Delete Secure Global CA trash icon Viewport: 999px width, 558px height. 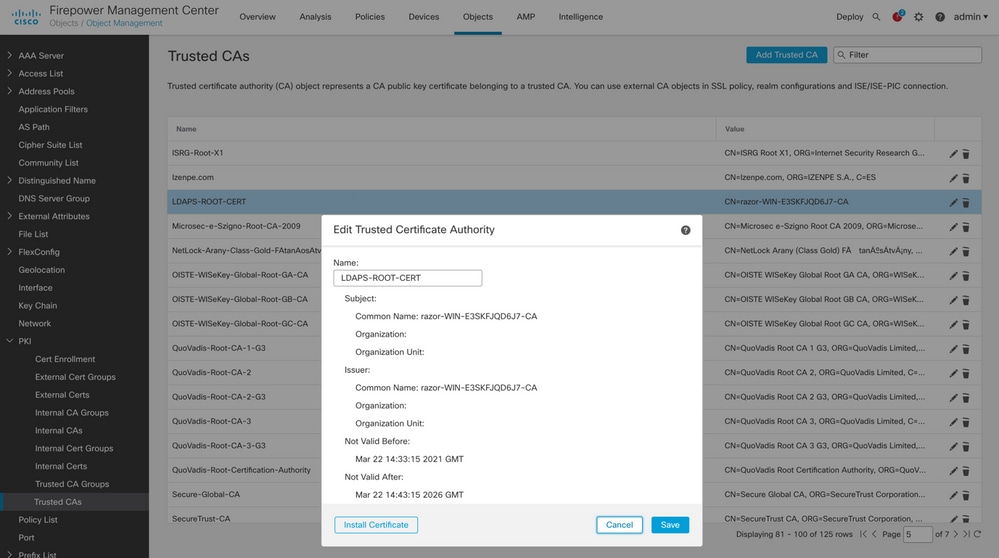(x=966, y=495)
